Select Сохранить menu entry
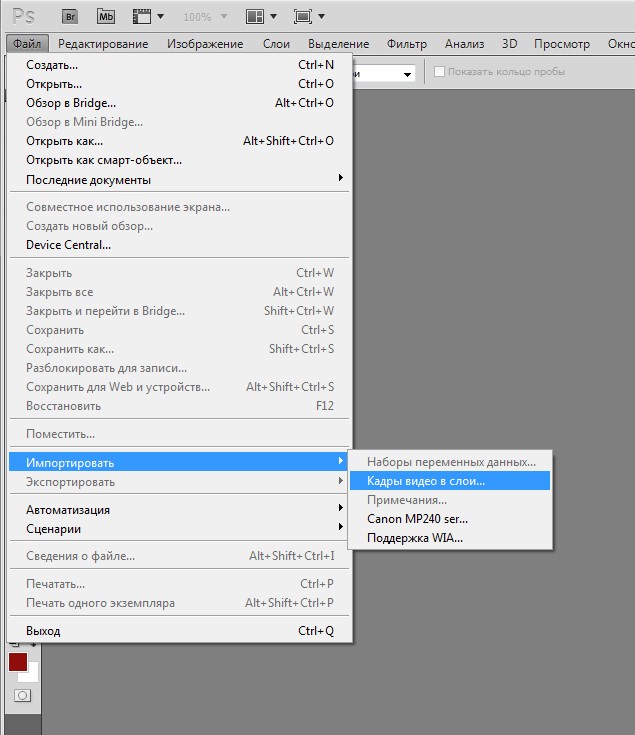 coord(180,330)
